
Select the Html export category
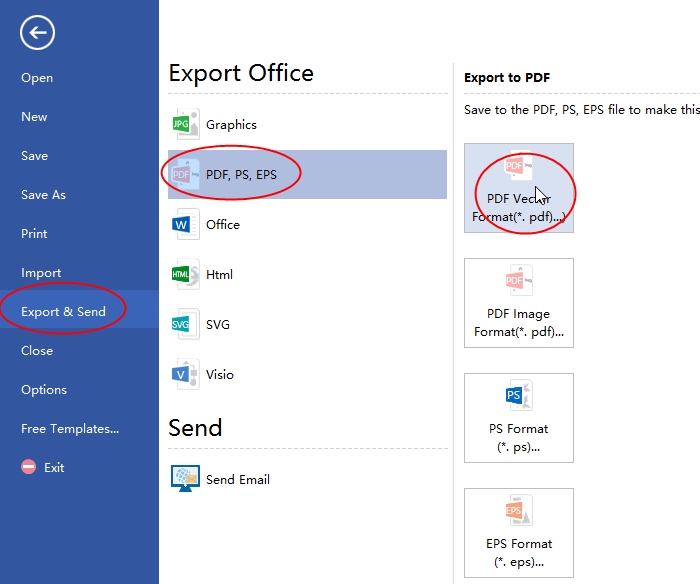(x=308, y=275)
